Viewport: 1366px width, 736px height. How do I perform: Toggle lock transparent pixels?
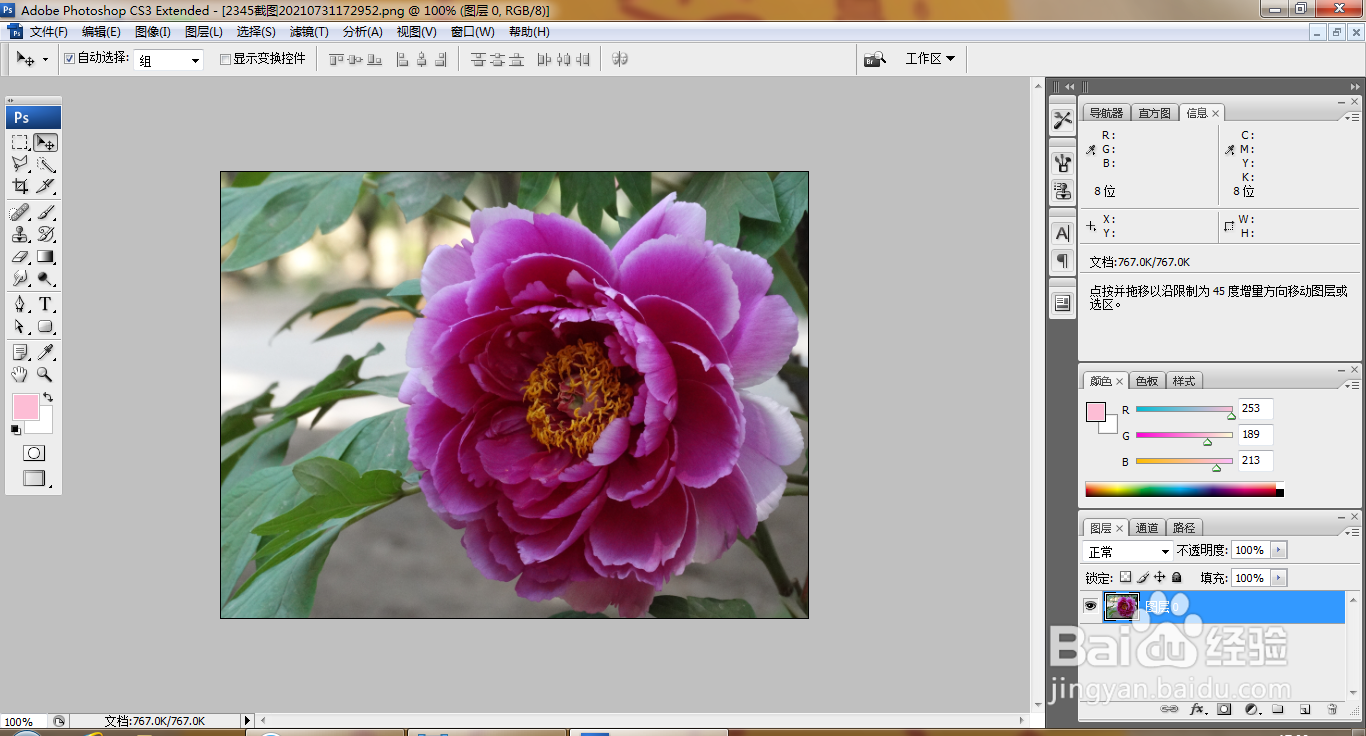point(1126,577)
